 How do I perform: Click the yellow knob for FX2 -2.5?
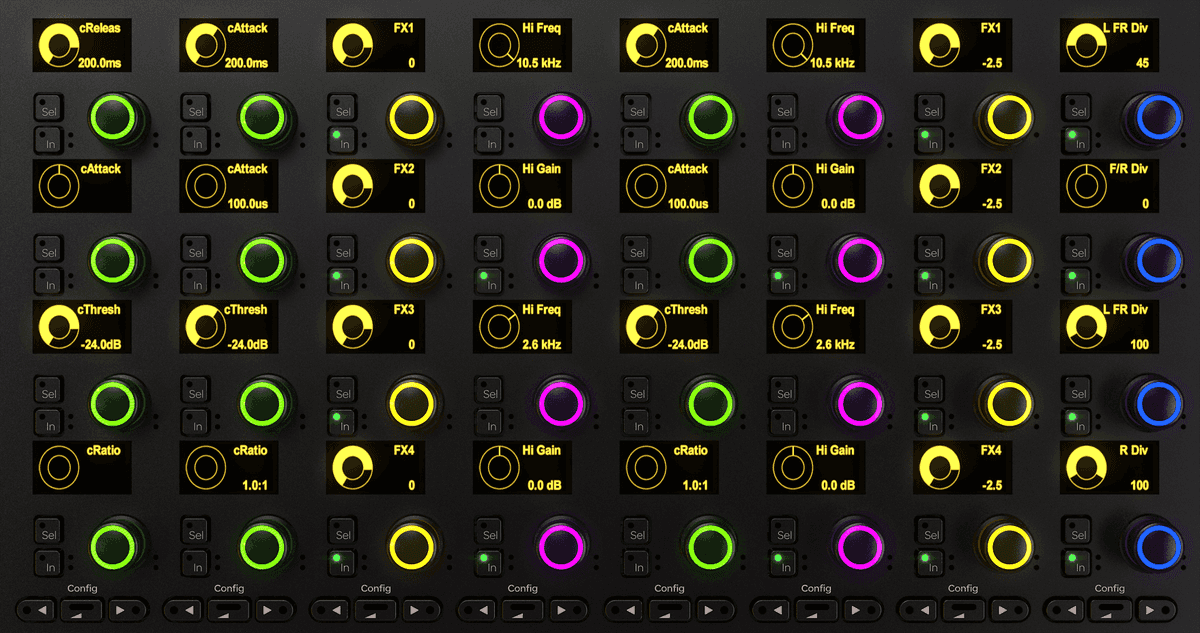1009,259
